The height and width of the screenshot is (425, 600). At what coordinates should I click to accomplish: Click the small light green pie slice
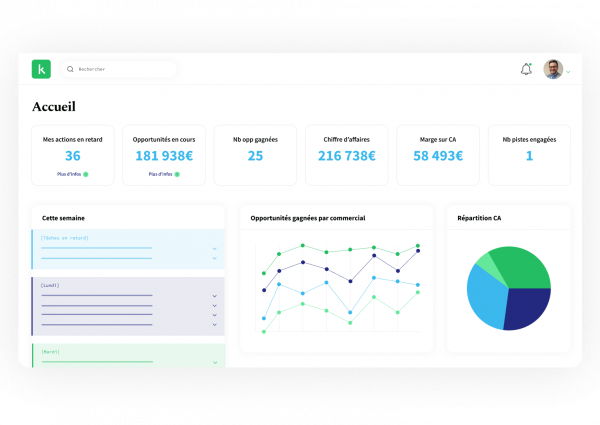pos(490,265)
